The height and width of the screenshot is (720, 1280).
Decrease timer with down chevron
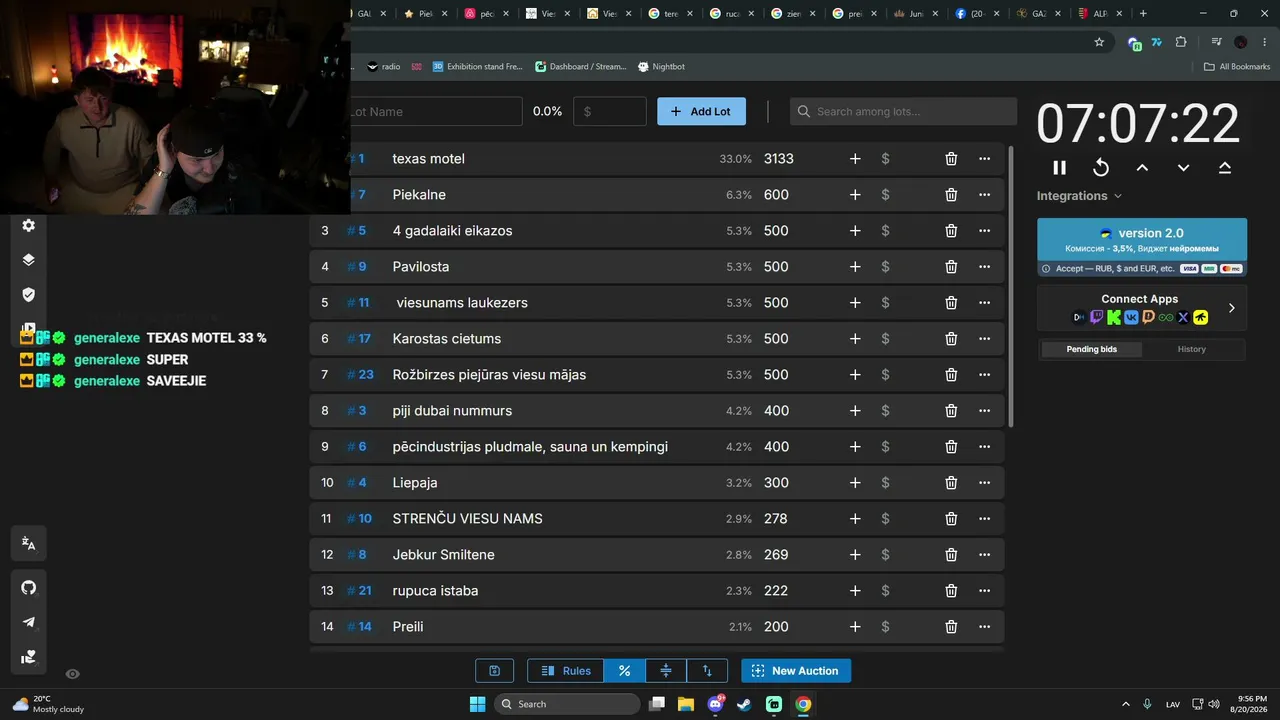click(1183, 168)
